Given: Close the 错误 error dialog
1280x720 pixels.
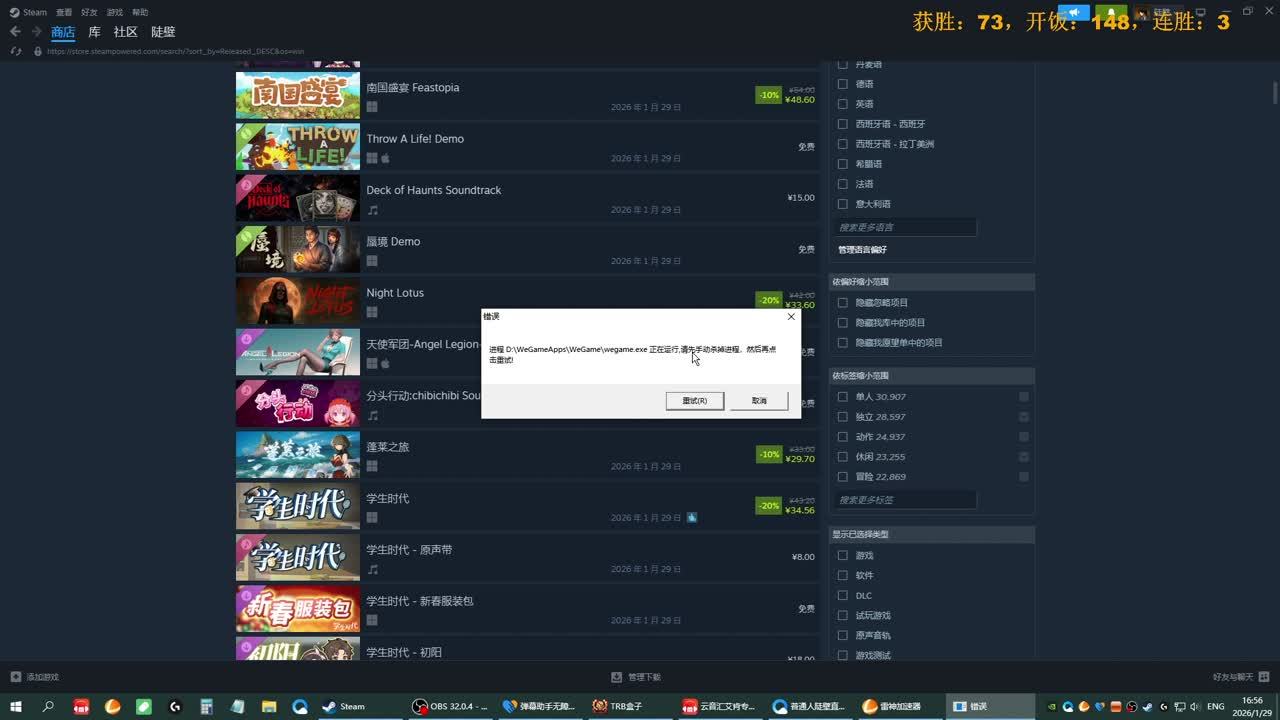Looking at the screenshot, I should click(x=791, y=316).
